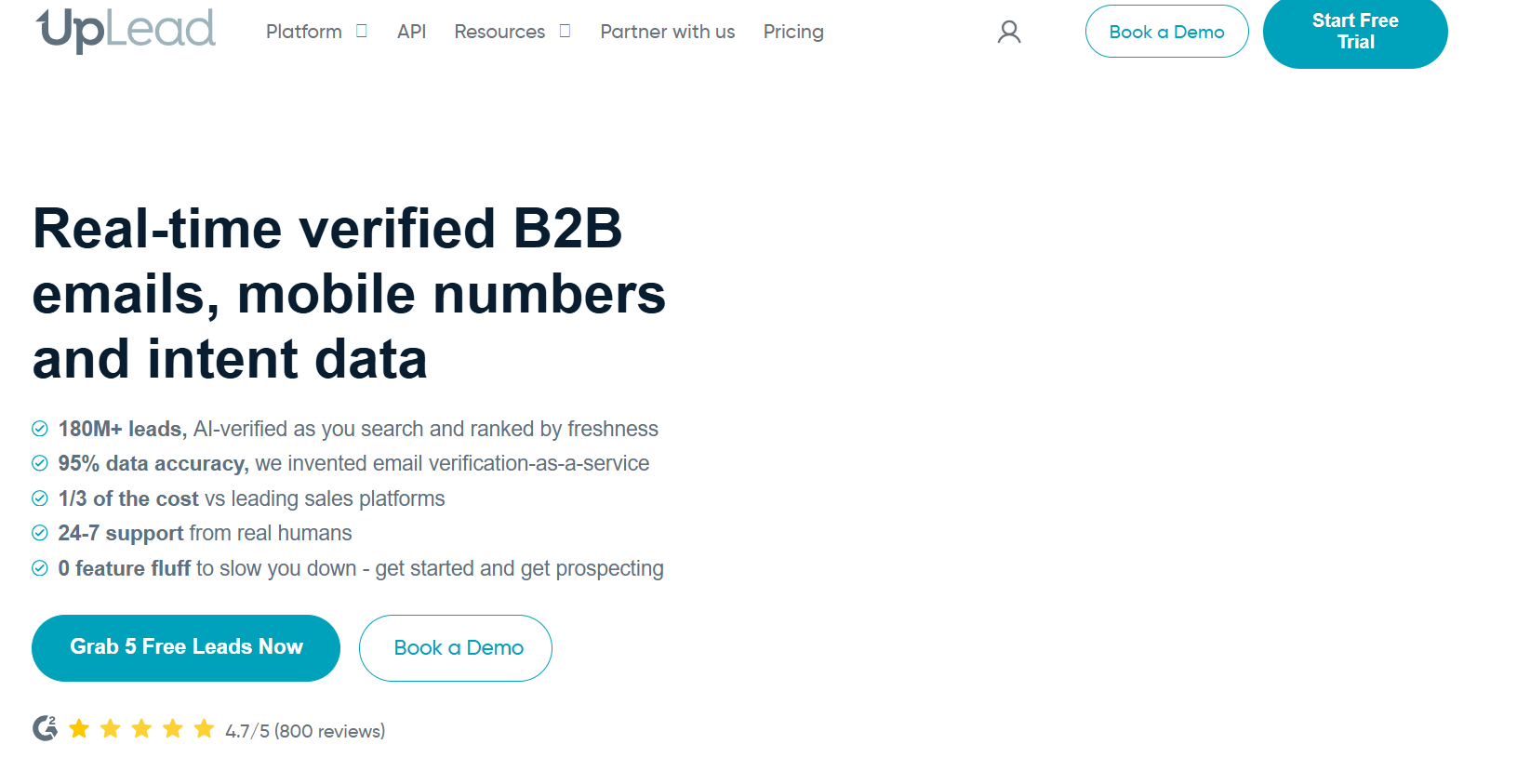Expand the Platform dropdown arrow
This screenshot has width=1530, height=784.
click(362, 32)
